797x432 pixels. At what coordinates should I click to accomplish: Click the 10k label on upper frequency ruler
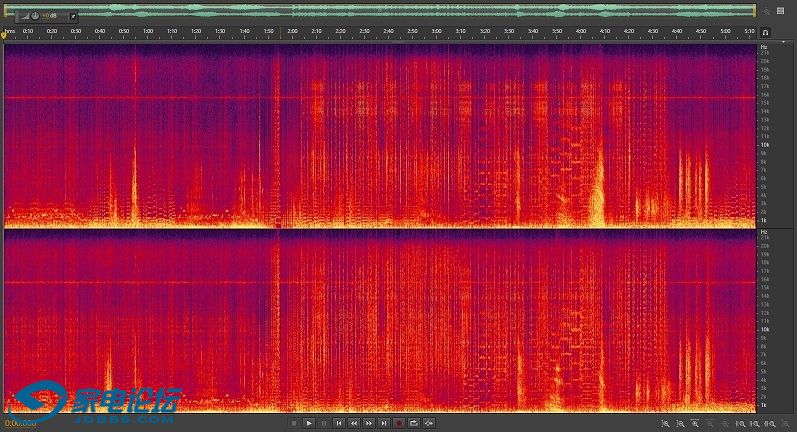point(764,145)
